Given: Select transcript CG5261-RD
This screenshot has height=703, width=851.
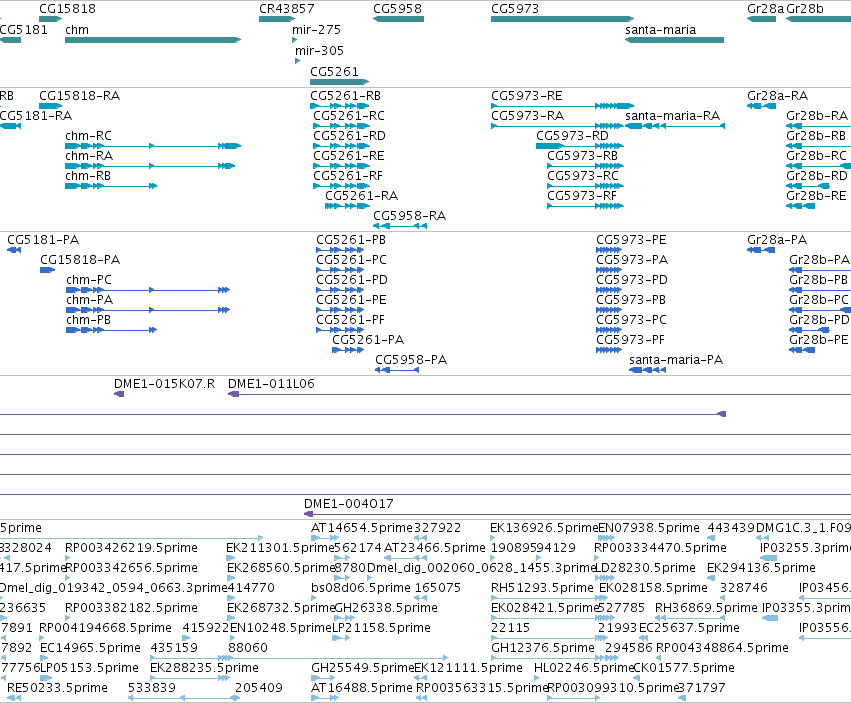Looking at the screenshot, I should click(341, 145).
